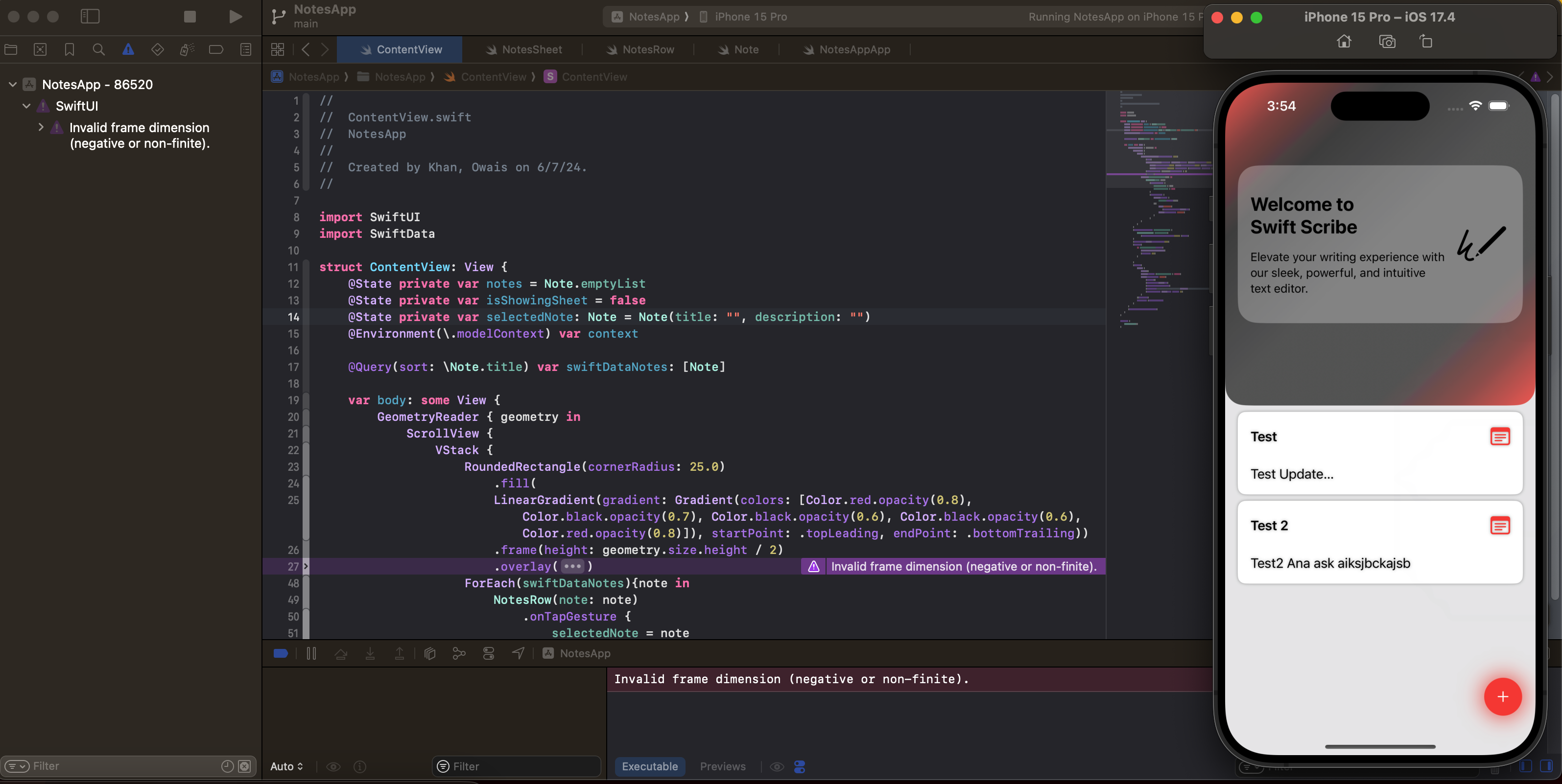
Task: Click the git branch icon beside NotesApp main
Action: (x=278, y=16)
